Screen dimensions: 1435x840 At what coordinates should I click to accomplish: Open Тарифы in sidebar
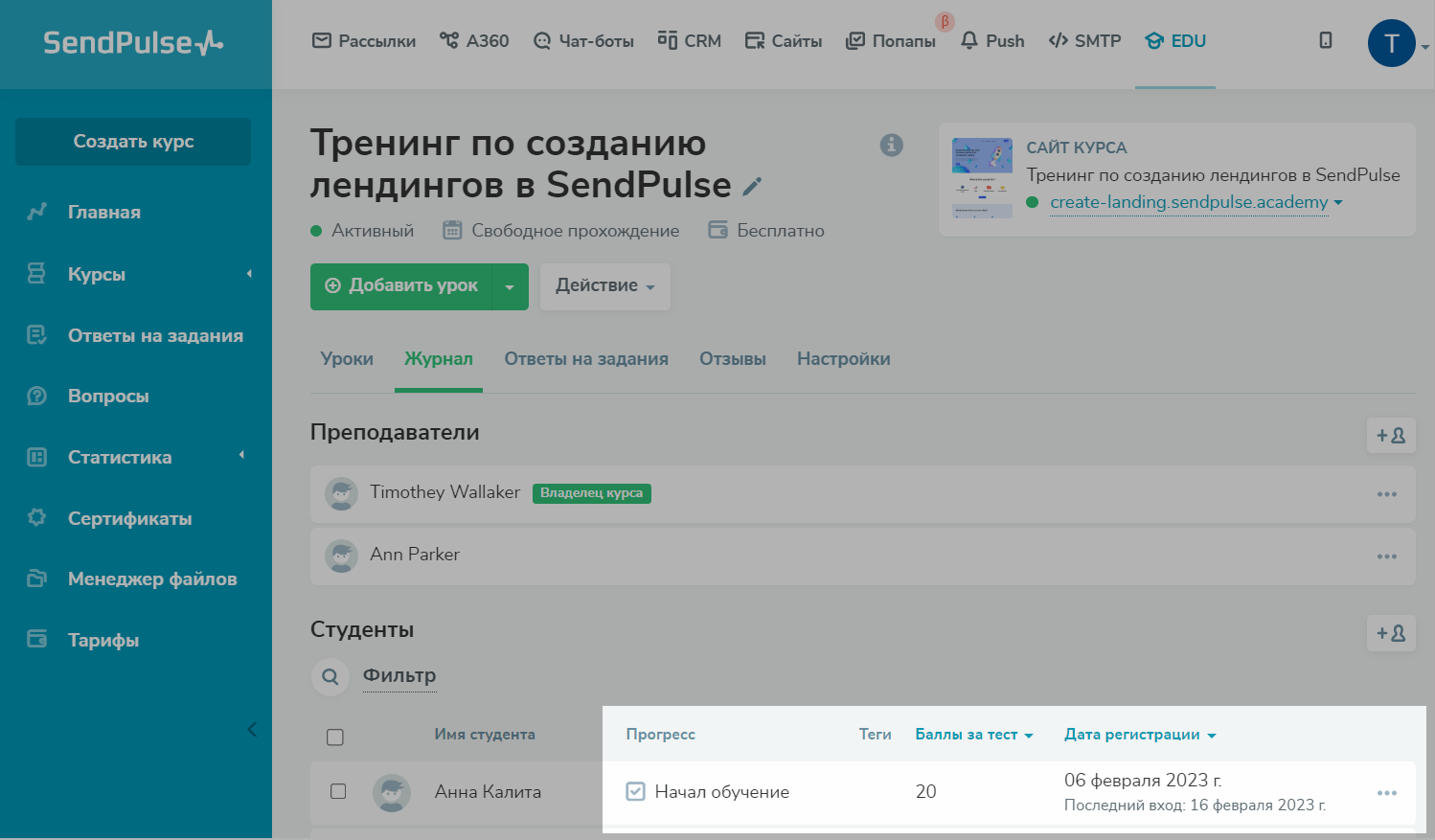click(102, 640)
